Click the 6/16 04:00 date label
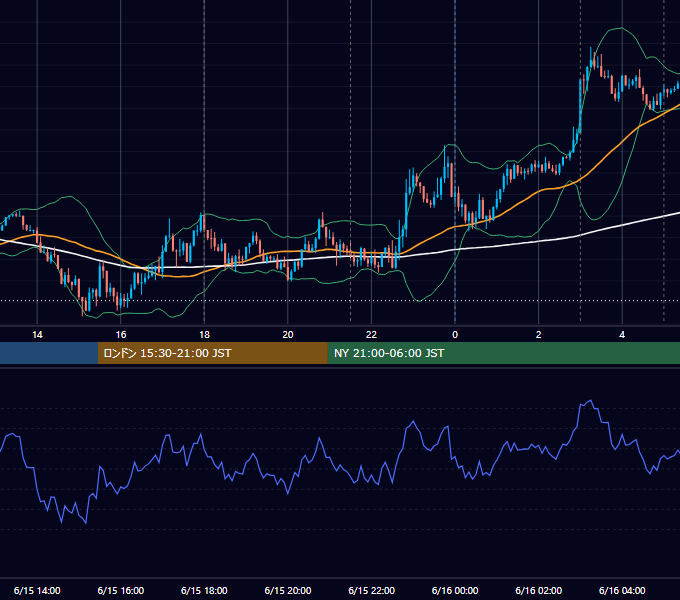The image size is (680, 600). [x=622, y=590]
